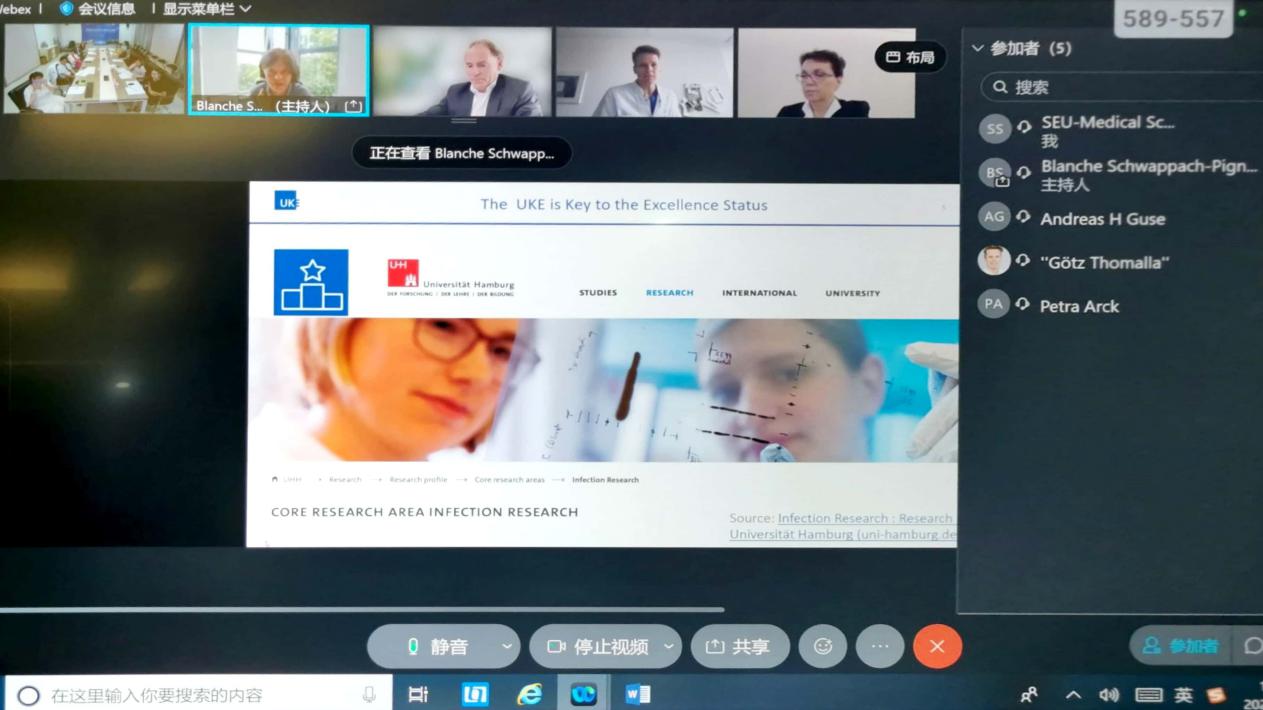
Task: Expand video options arrow beside 停止视频
Action: coord(669,647)
